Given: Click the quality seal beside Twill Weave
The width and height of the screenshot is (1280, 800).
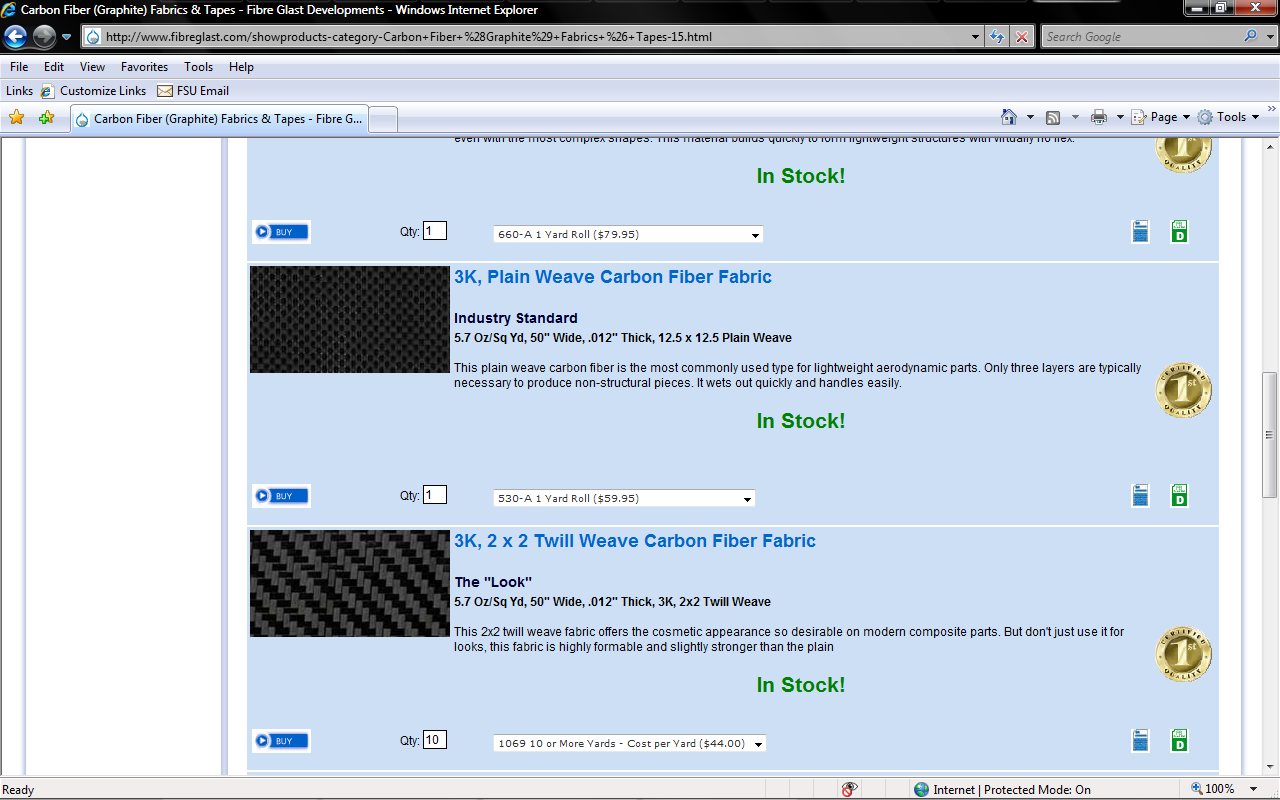Looking at the screenshot, I should click(1184, 655).
